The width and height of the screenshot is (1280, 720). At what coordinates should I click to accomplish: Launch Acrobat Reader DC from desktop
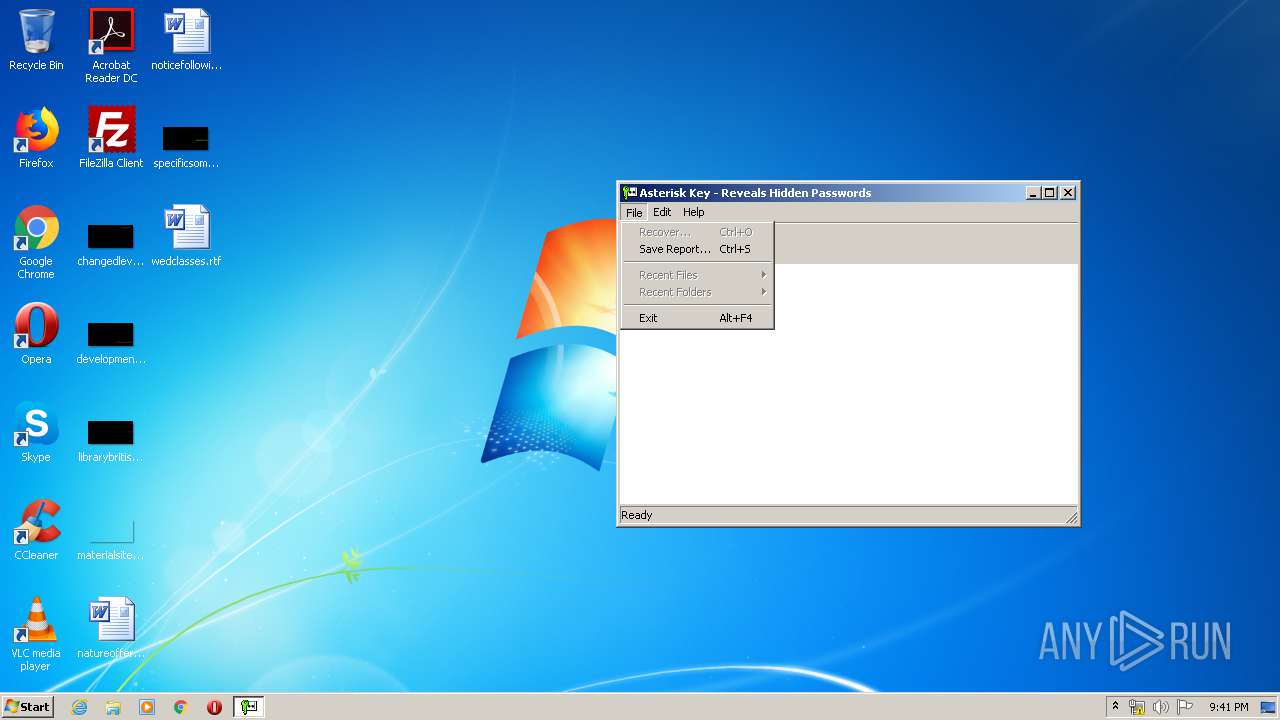(111, 46)
